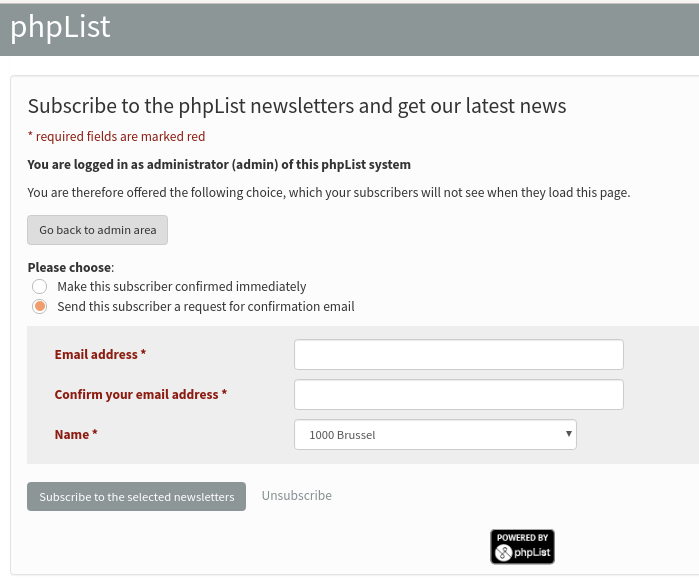The height and width of the screenshot is (587, 699).
Task: Click the page heading Subscribe to phpList newsletters
Action: click(297, 106)
